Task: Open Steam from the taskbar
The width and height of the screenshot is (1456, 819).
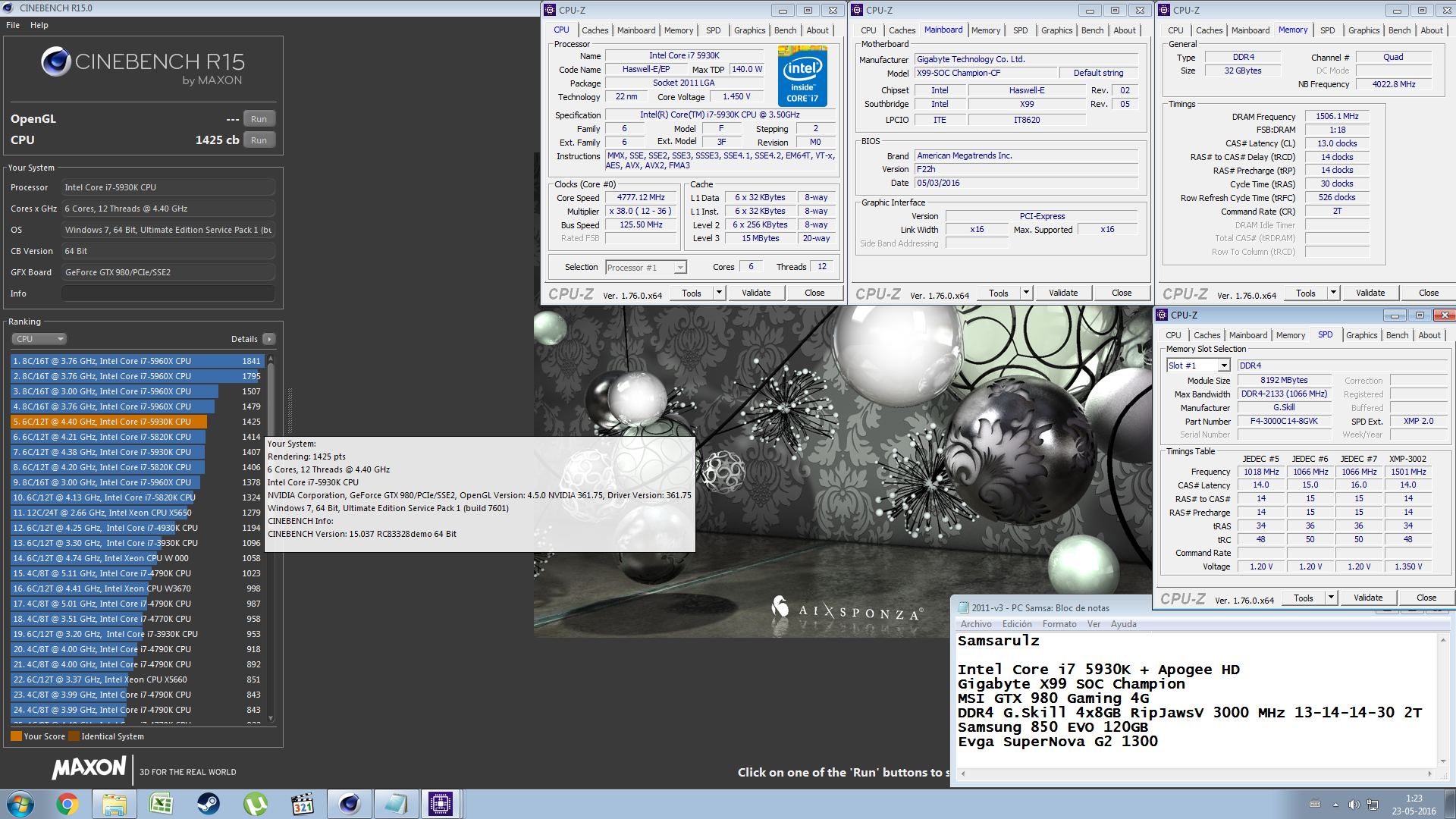Action: [x=209, y=804]
